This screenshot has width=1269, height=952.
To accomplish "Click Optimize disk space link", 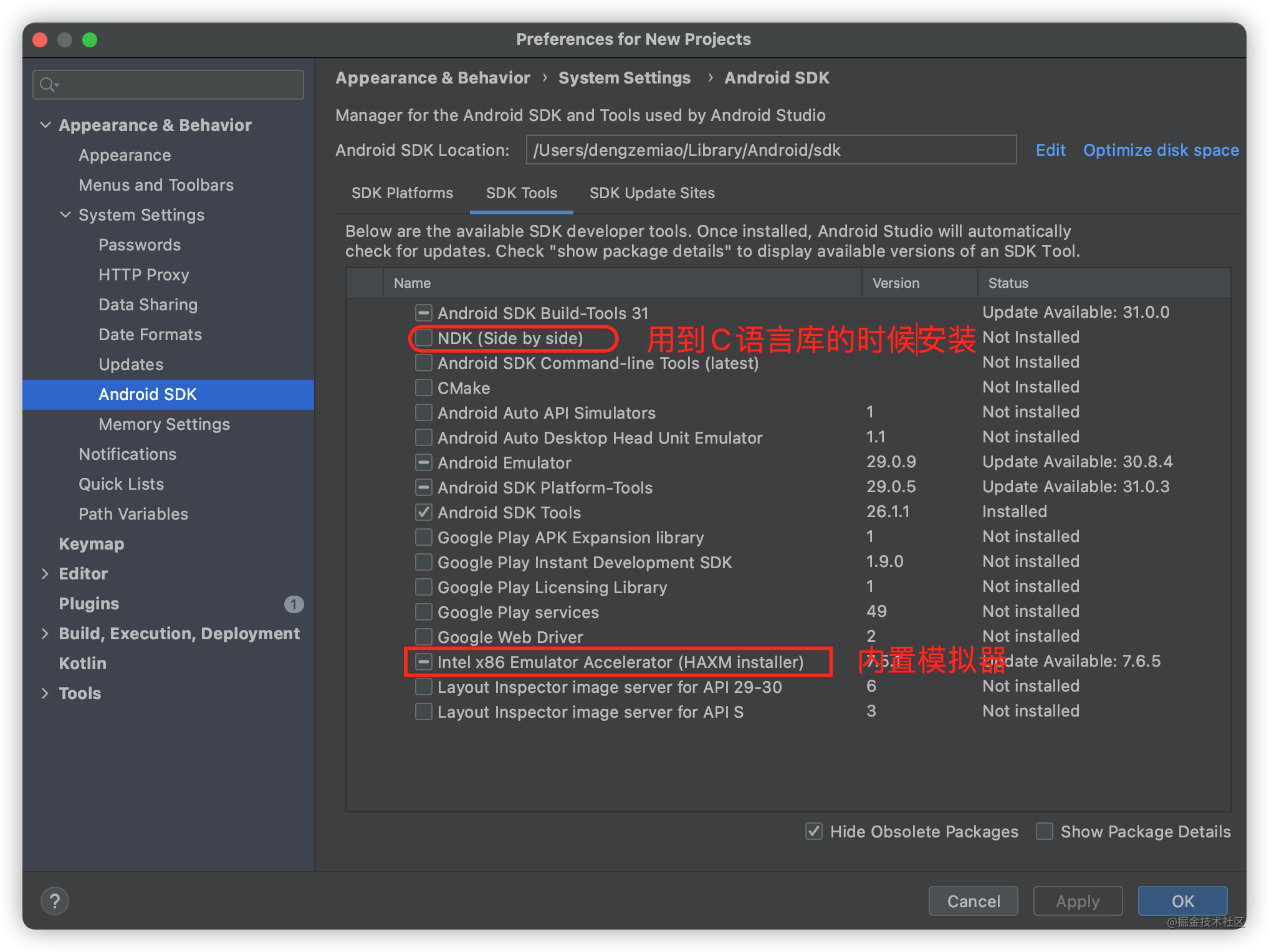I will tap(1161, 150).
